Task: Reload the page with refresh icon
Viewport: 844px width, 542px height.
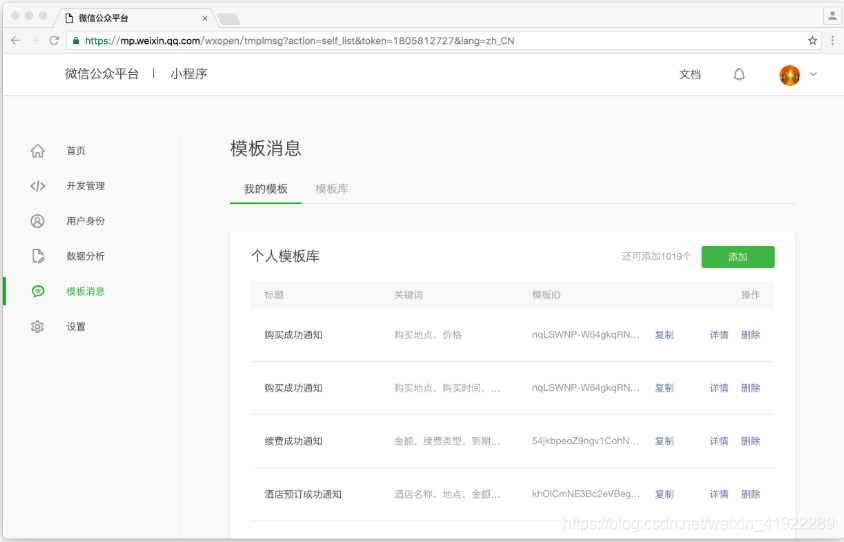Action: pyautogui.click(x=54, y=40)
